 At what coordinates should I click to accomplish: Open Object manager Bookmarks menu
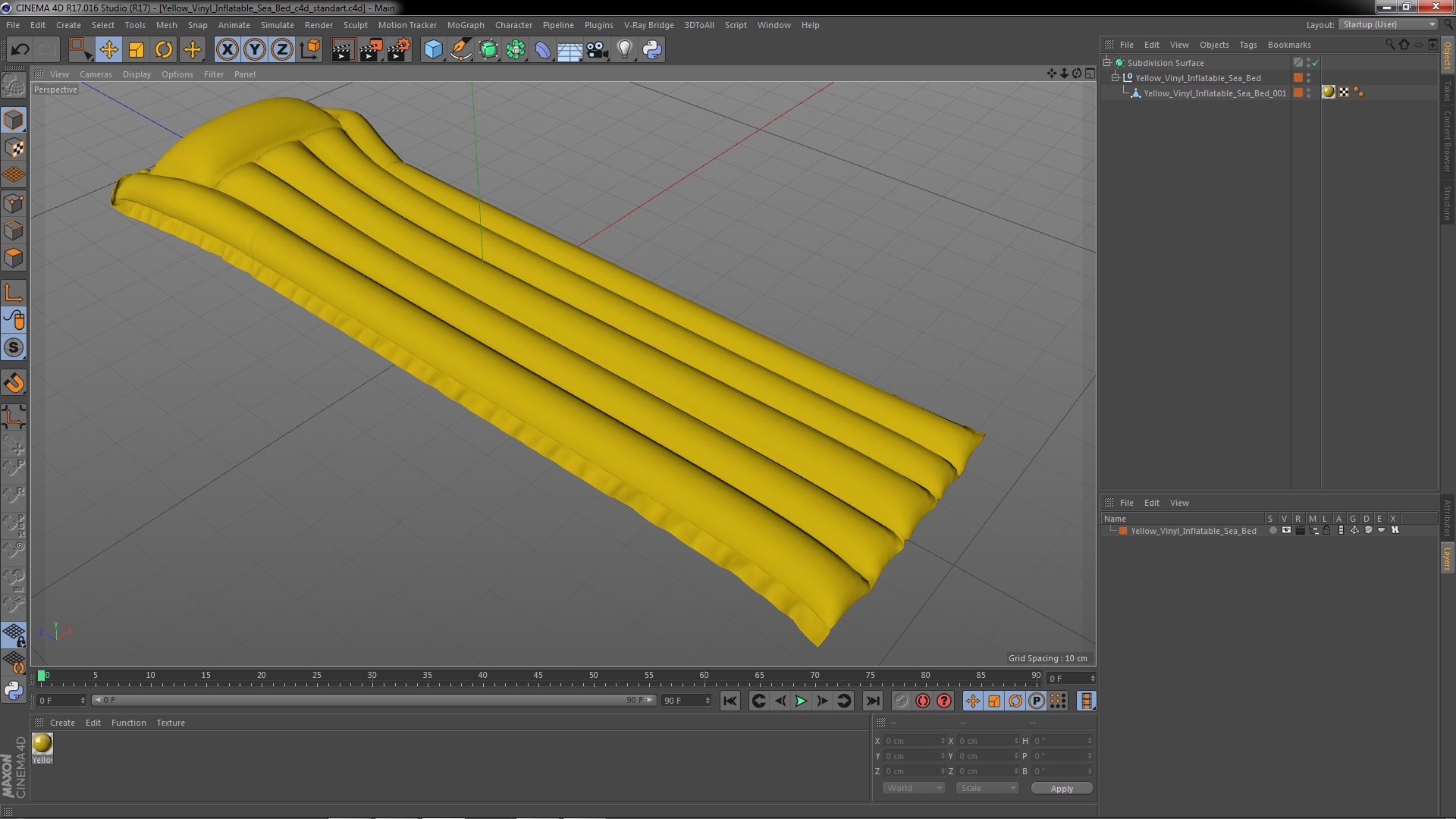point(1288,45)
